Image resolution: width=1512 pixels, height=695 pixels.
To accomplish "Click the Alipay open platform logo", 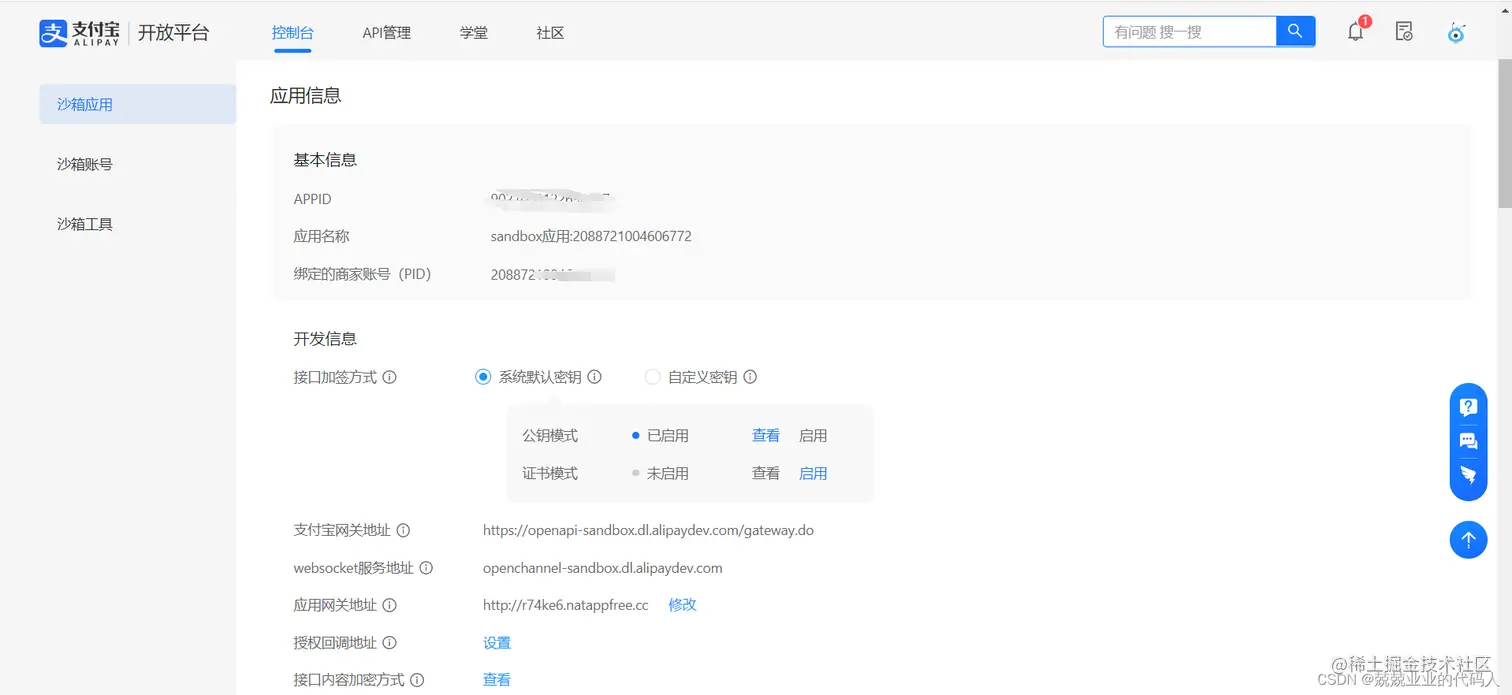I will [125, 32].
